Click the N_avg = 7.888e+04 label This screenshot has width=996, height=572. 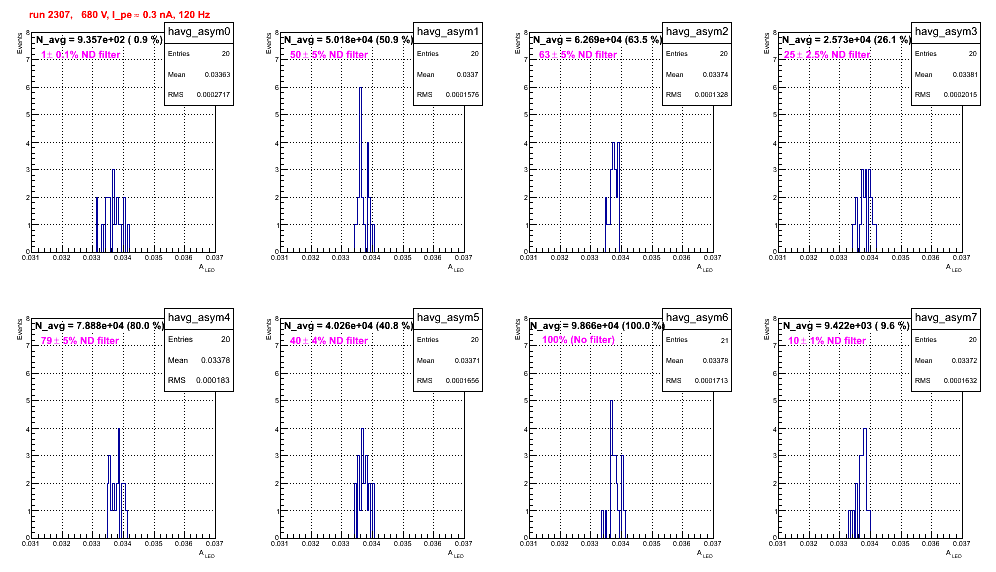pos(99,325)
